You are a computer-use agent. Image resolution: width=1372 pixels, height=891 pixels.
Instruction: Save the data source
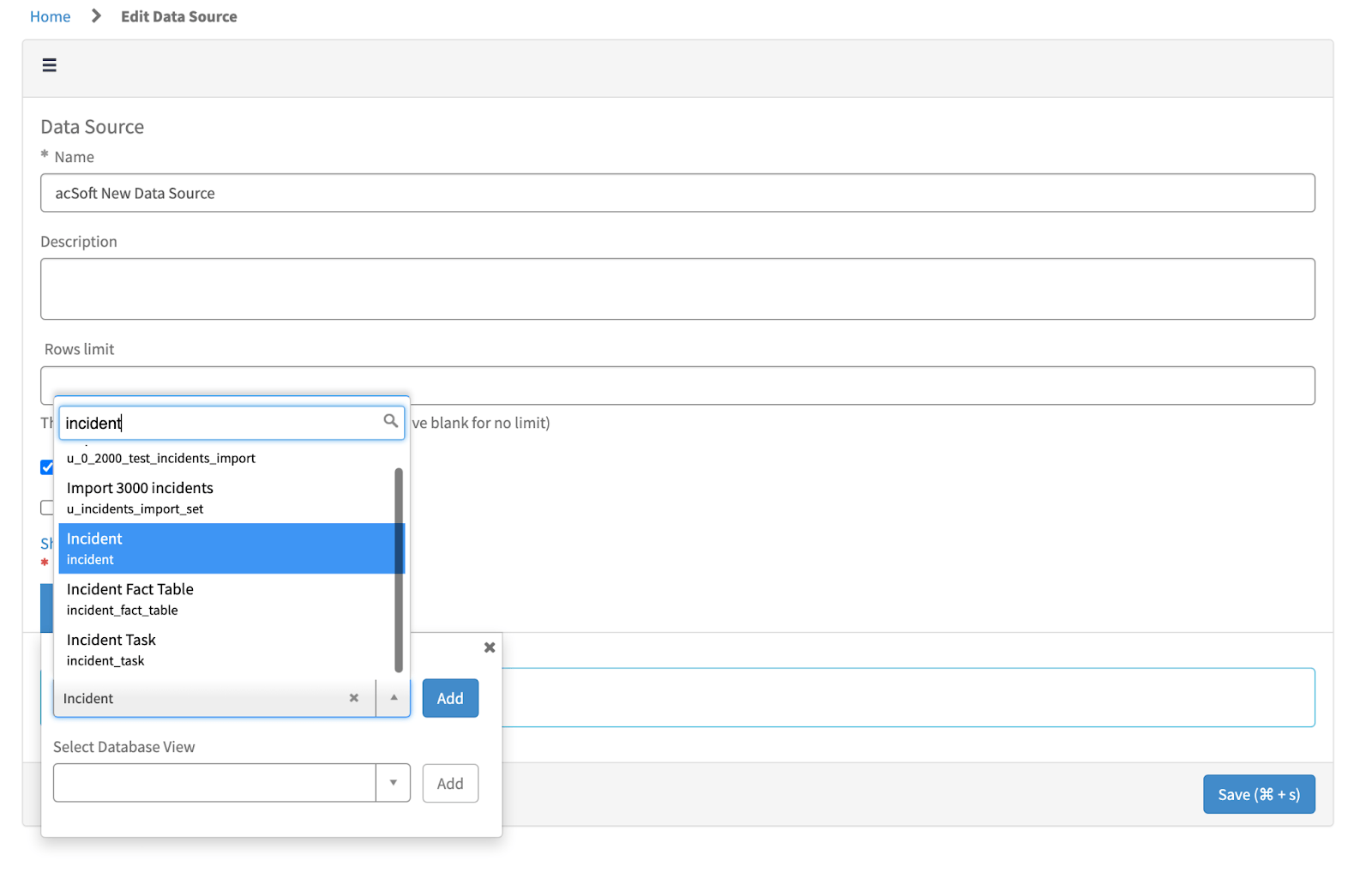(1259, 794)
